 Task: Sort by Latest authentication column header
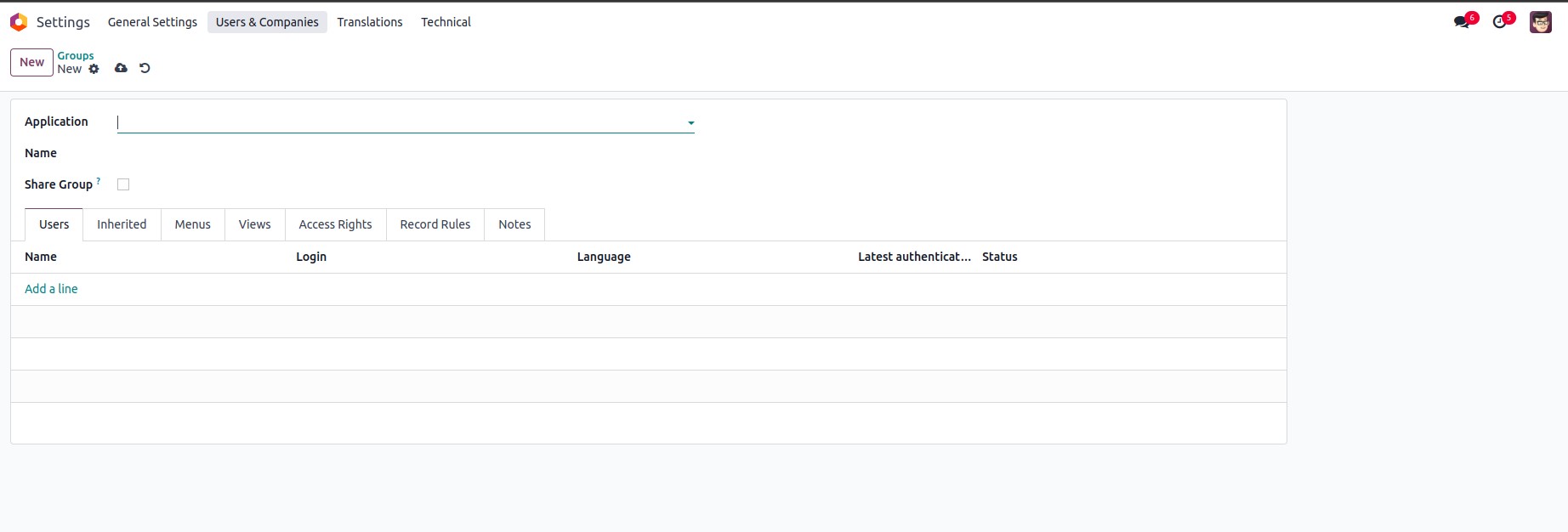click(x=914, y=257)
